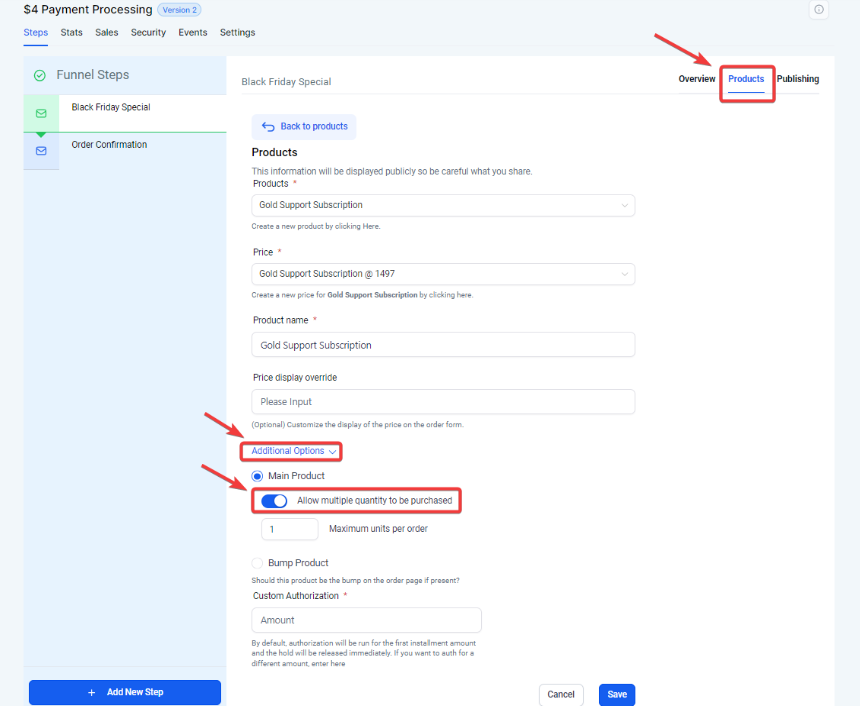
Task: Select the Bump Product radio button
Action: [257, 563]
